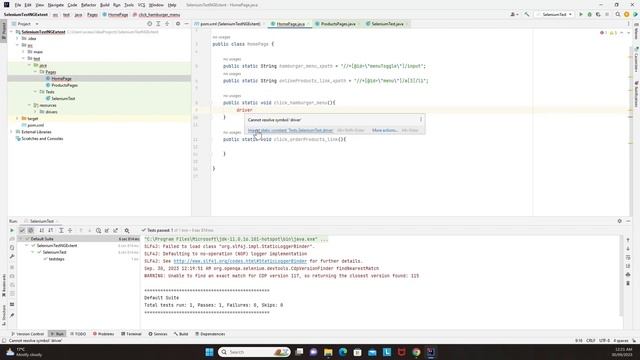Image resolution: width=640 pixels, height=360 pixels.
Task: Open the Terminal tool window tab
Action: click(x=131, y=334)
